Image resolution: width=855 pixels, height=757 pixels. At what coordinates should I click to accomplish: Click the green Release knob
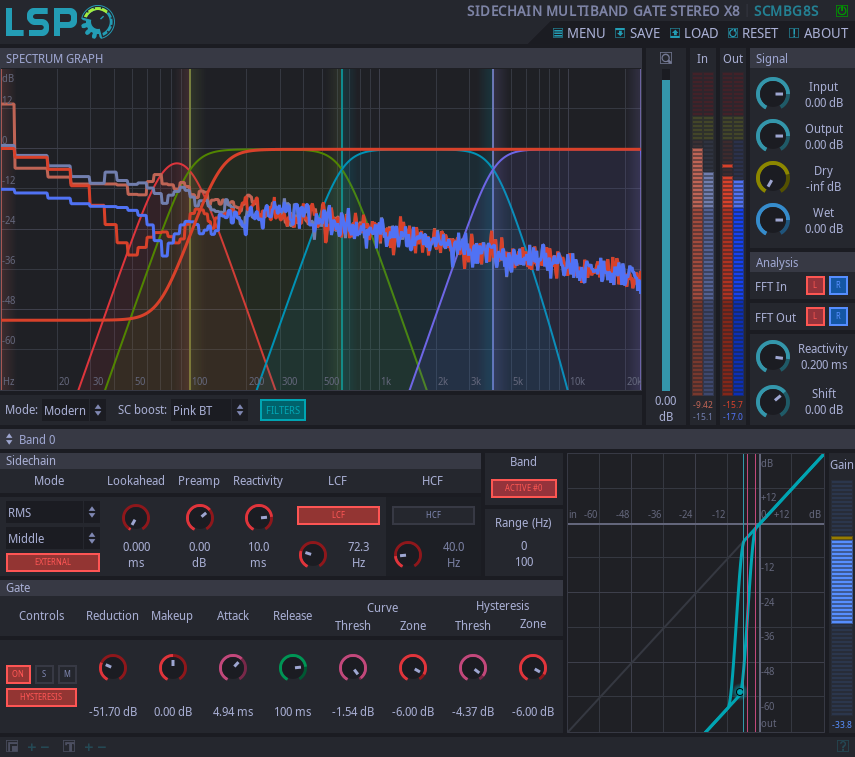click(x=293, y=668)
